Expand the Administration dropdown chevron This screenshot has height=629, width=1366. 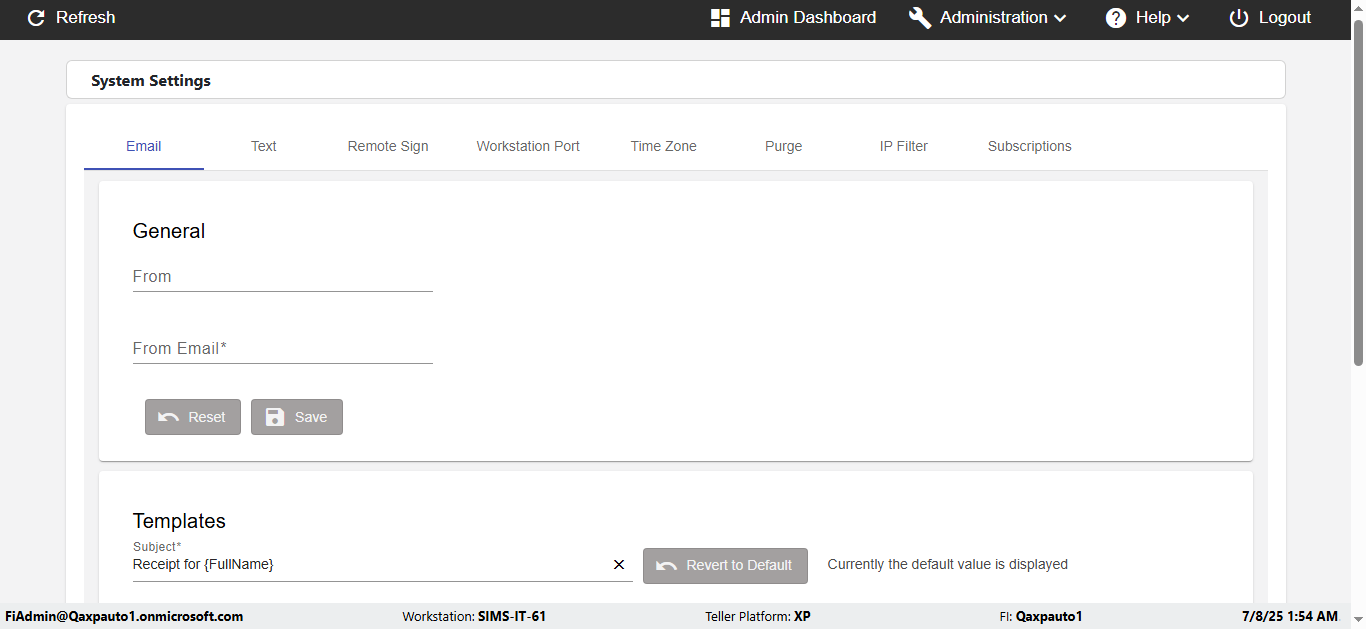click(x=1061, y=18)
